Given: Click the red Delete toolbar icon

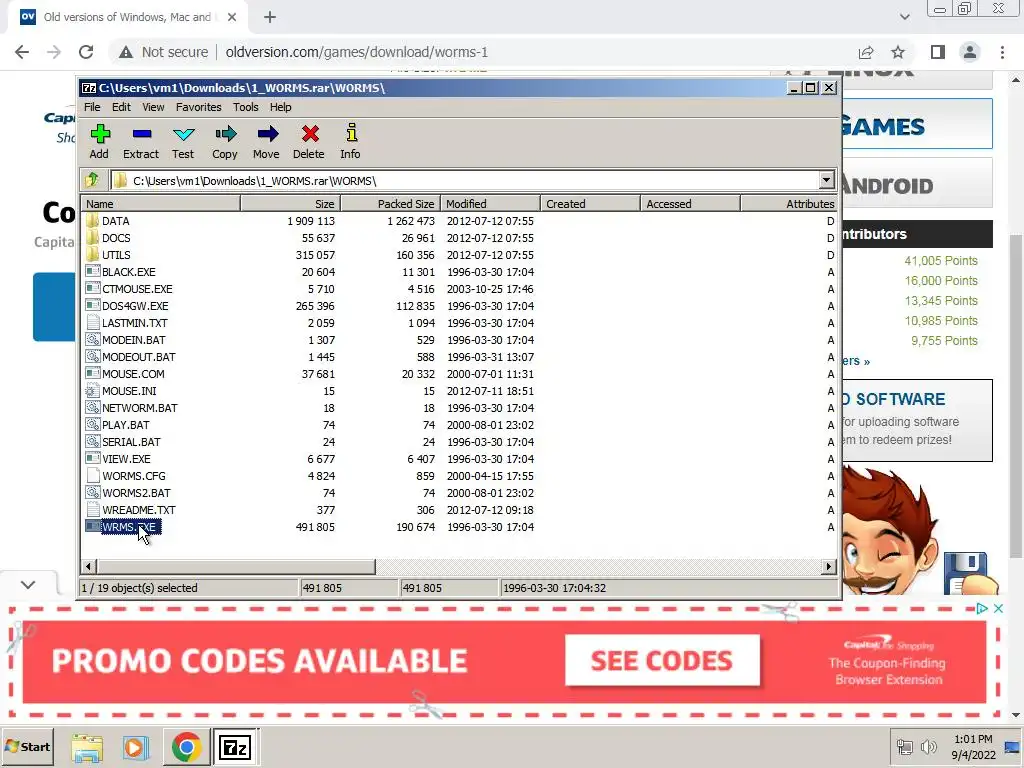Looking at the screenshot, I should pyautogui.click(x=310, y=134).
